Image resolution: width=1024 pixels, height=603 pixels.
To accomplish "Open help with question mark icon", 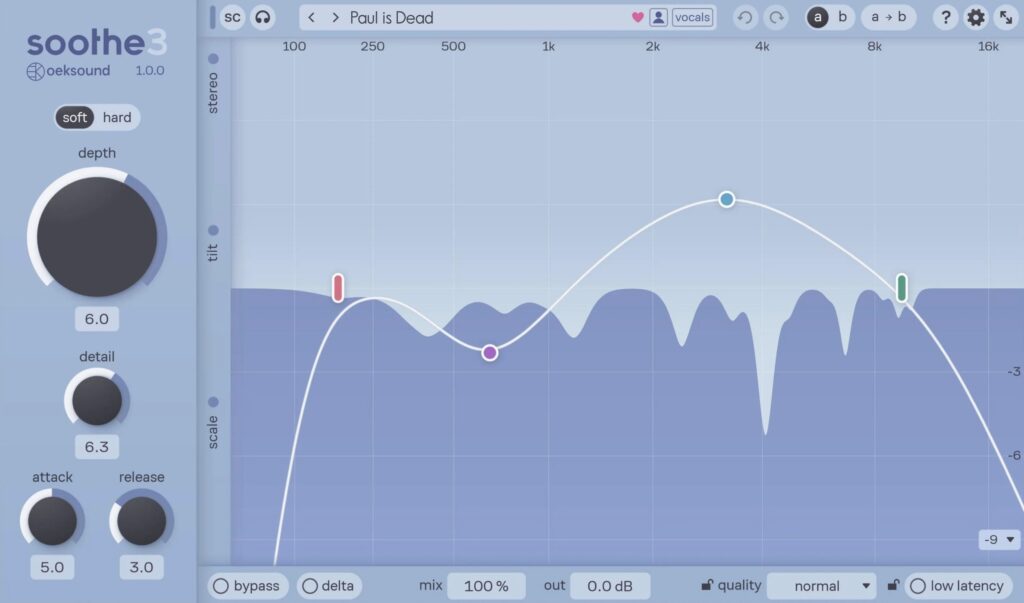I will (x=946, y=18).
